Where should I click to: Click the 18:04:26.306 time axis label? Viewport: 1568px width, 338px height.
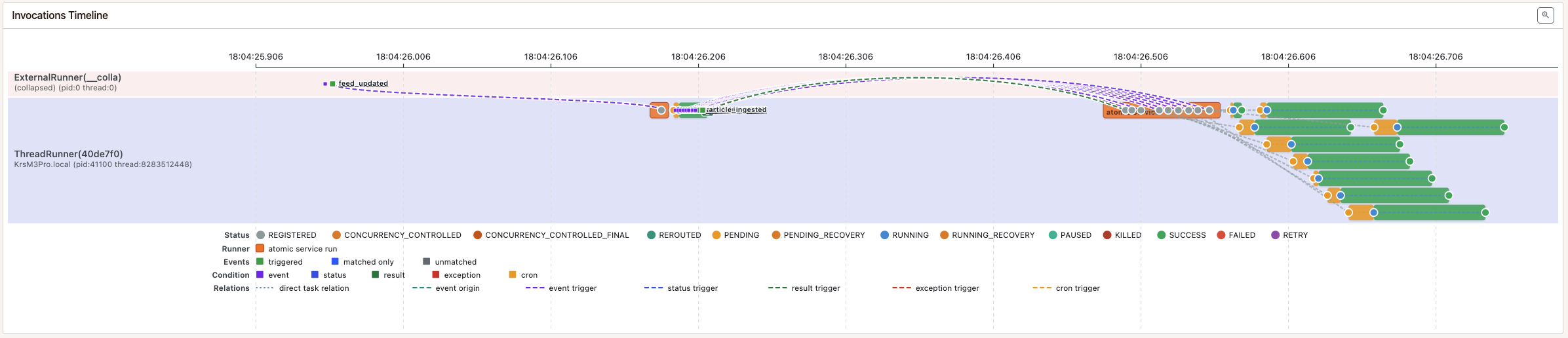tap(846, 56)
